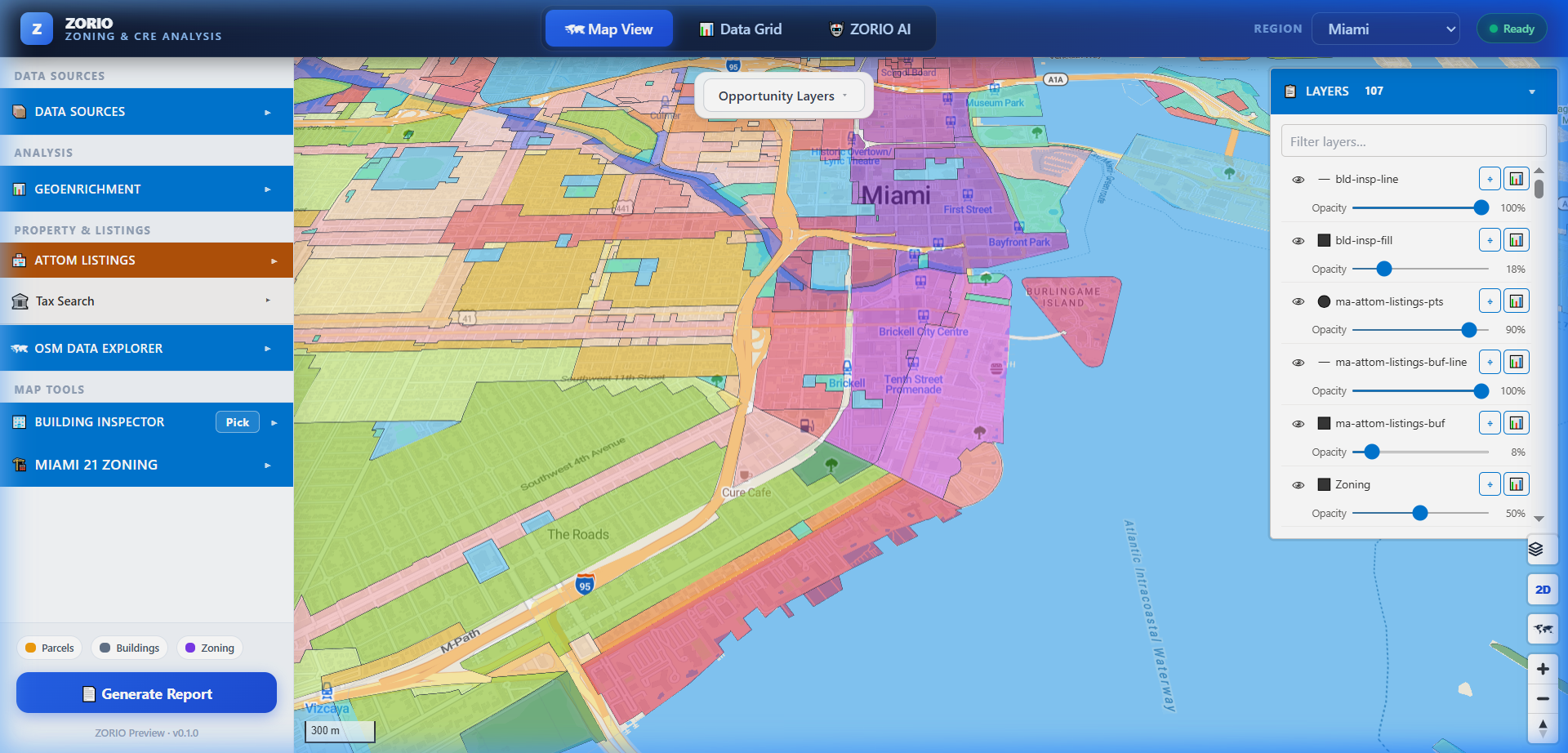The width and height of the screenshot is (1568, 753).
Task: Open chart for Zoning layer
Action: click(1517, 484)
